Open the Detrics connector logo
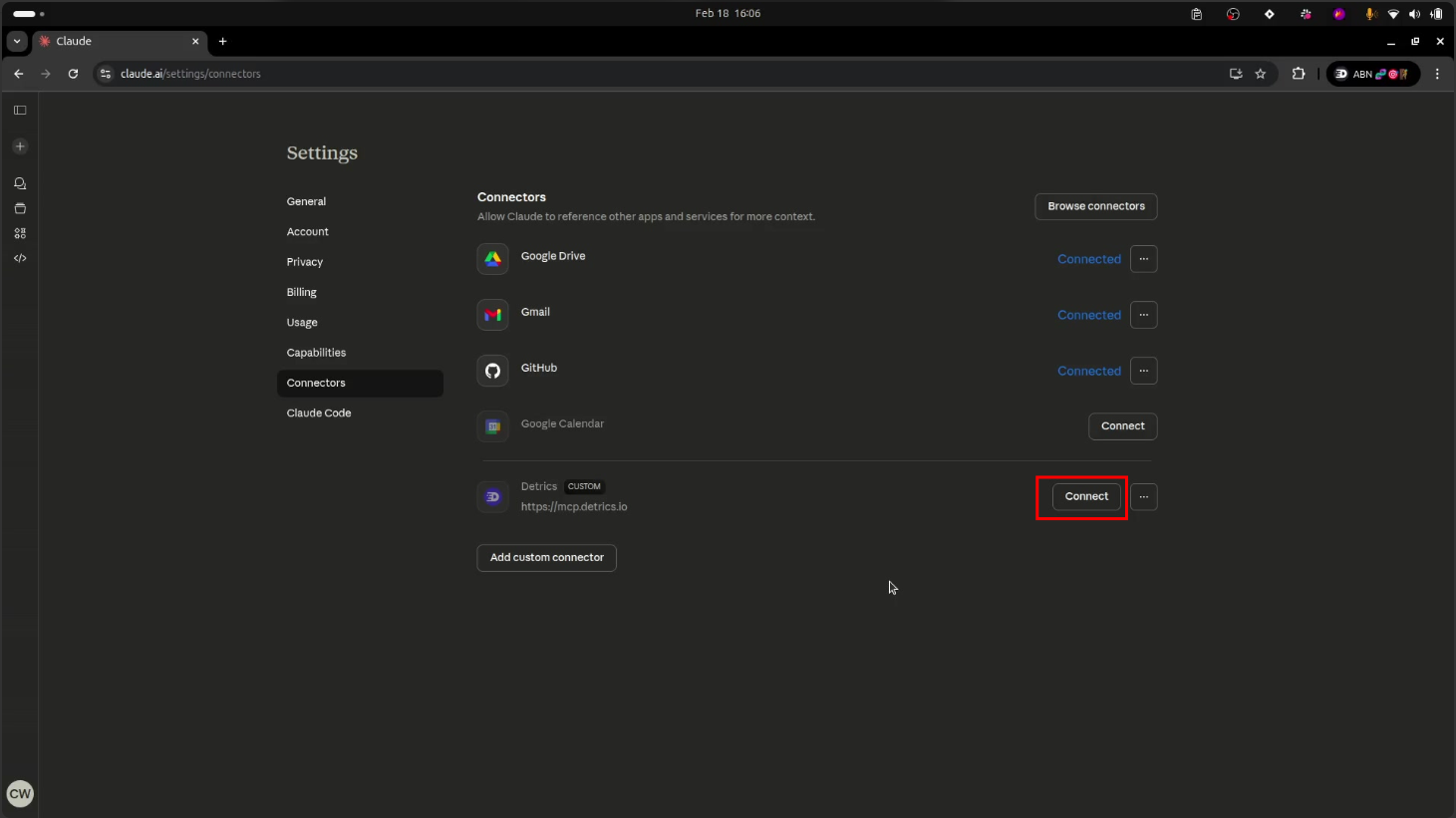1456x818 pixels. 492,496
